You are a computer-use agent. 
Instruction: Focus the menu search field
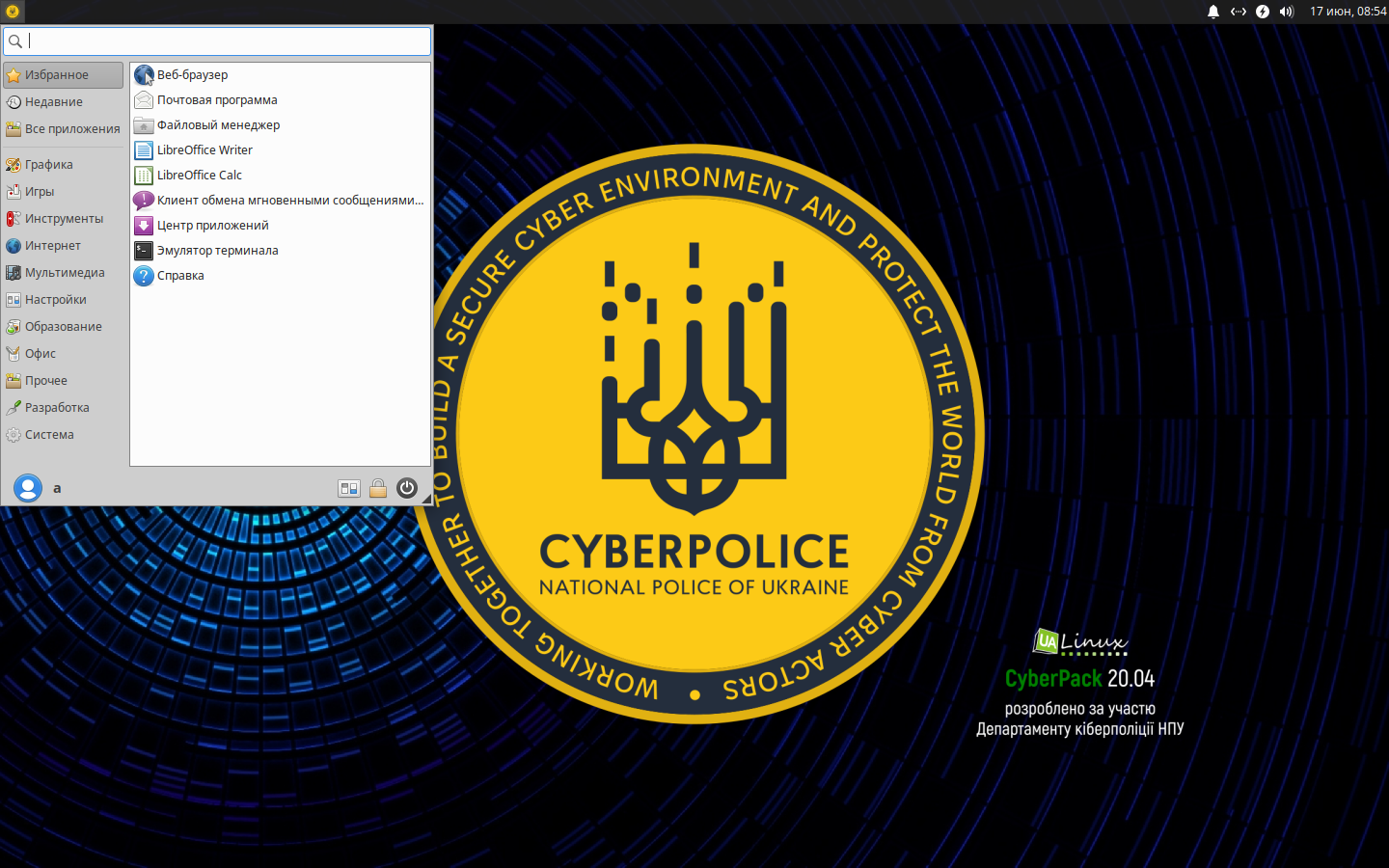point(217,41)
